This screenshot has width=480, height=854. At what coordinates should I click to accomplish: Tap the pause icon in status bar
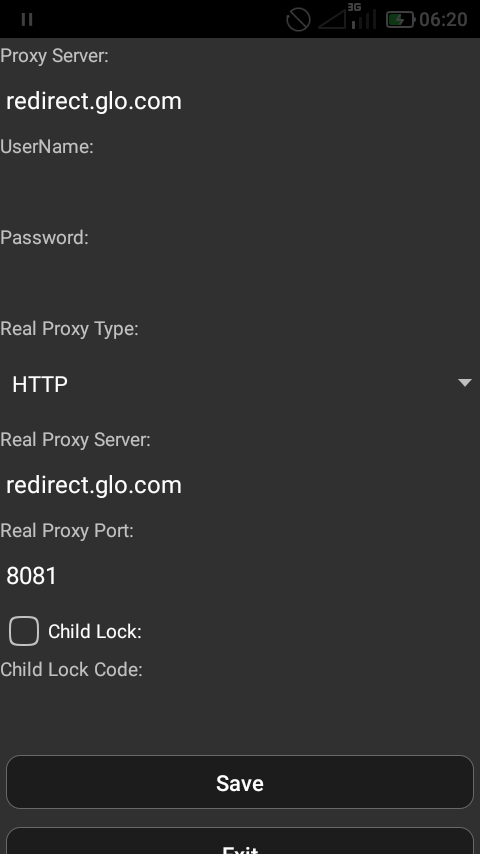[27, 20]
